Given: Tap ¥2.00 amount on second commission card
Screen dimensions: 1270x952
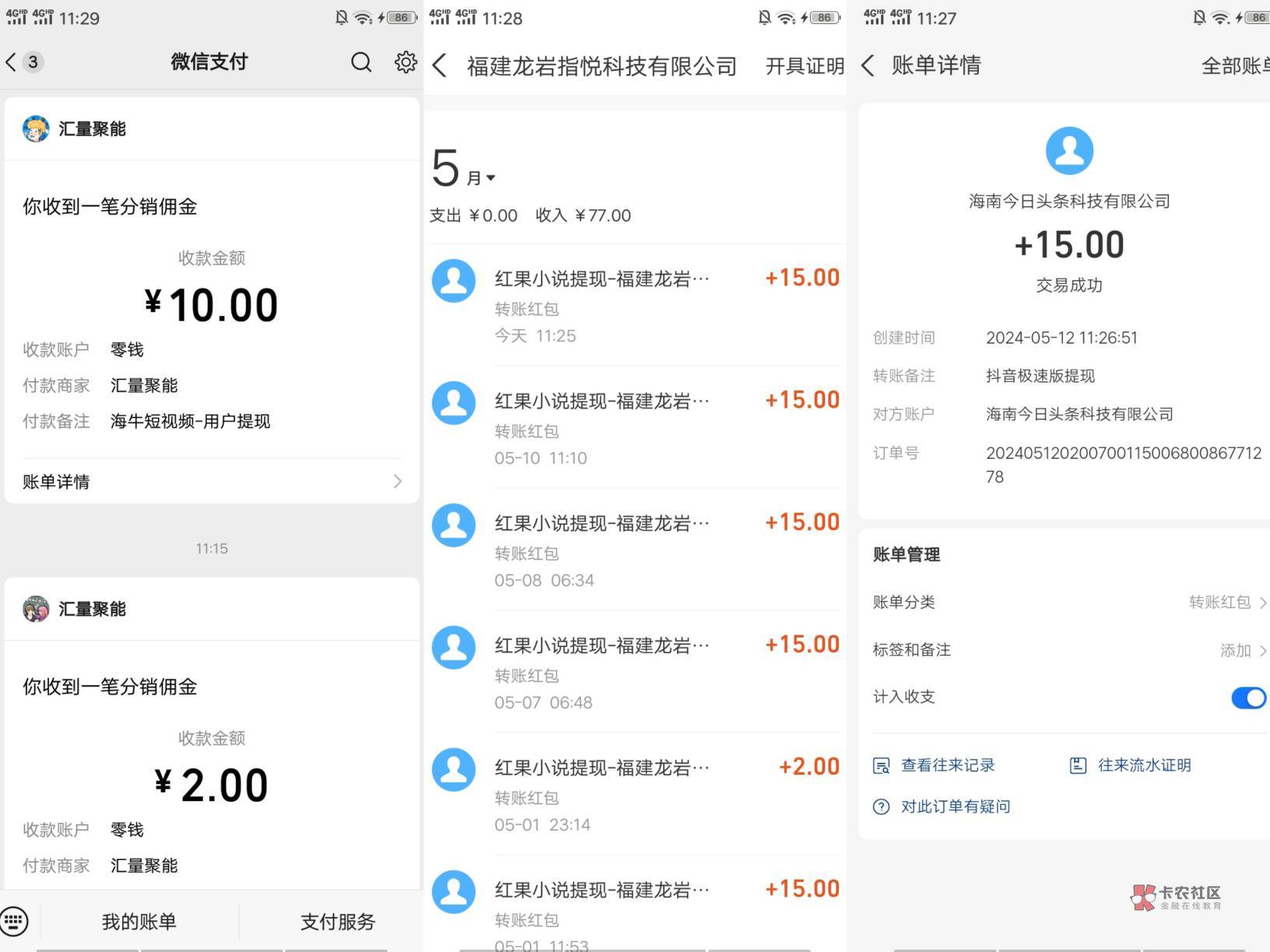Looking at the screenshot, I should [x=211, y=785].
